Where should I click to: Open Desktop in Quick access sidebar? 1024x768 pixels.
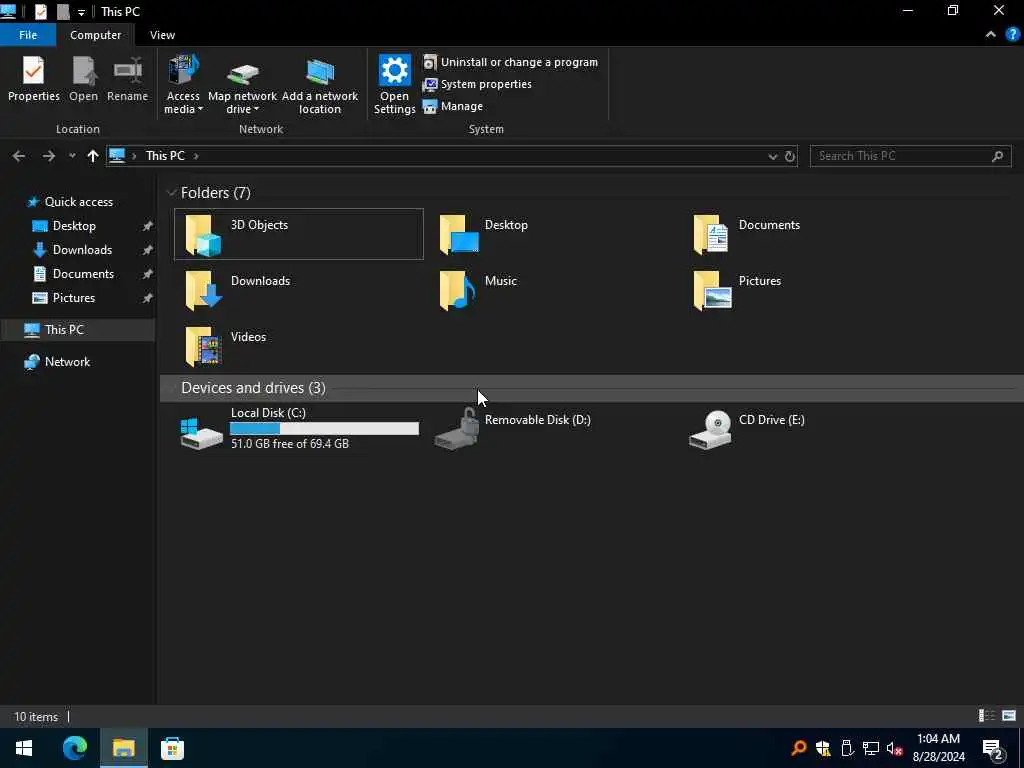[74, 226]
